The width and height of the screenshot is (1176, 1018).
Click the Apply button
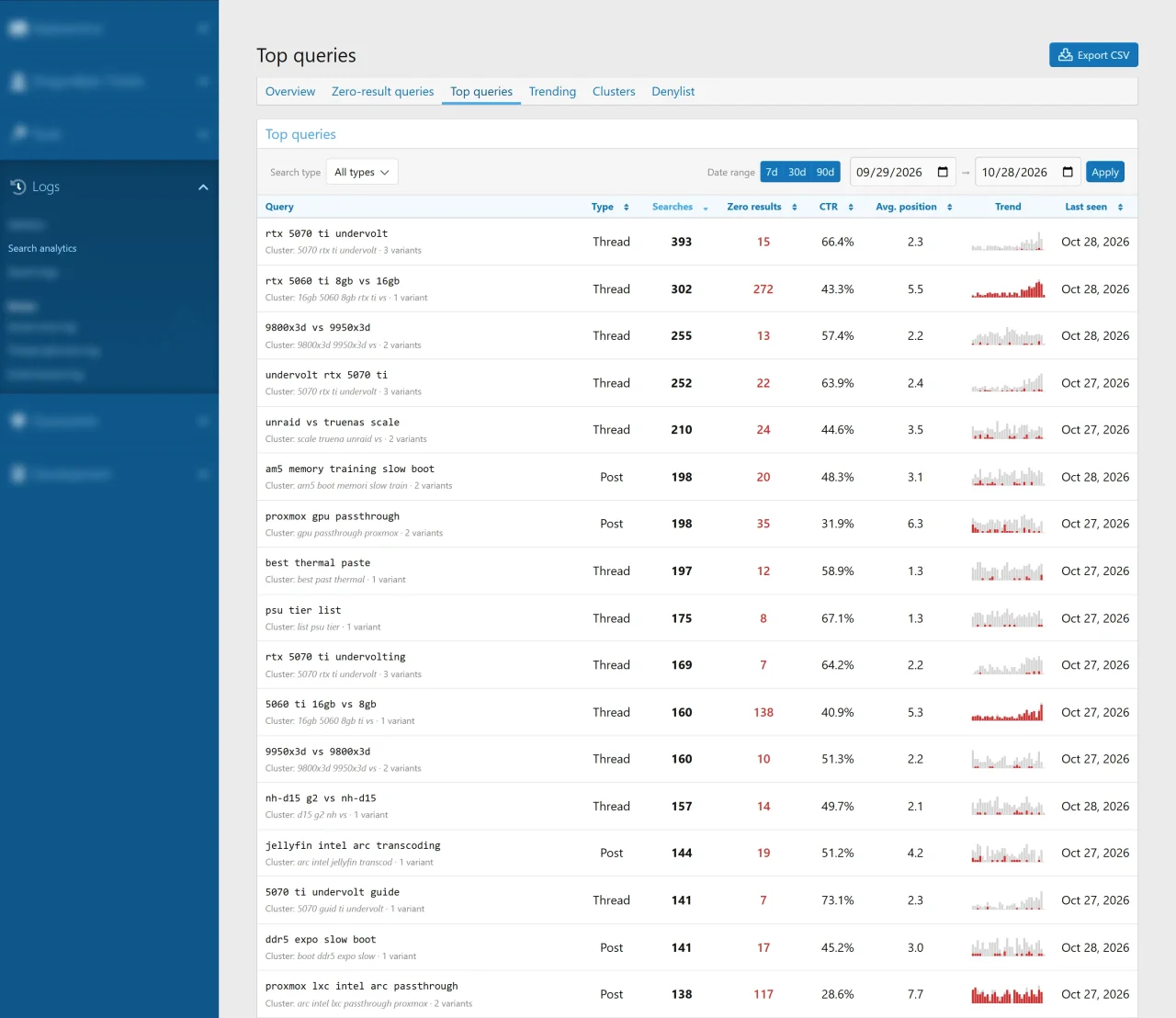(x=1105, y=172)
